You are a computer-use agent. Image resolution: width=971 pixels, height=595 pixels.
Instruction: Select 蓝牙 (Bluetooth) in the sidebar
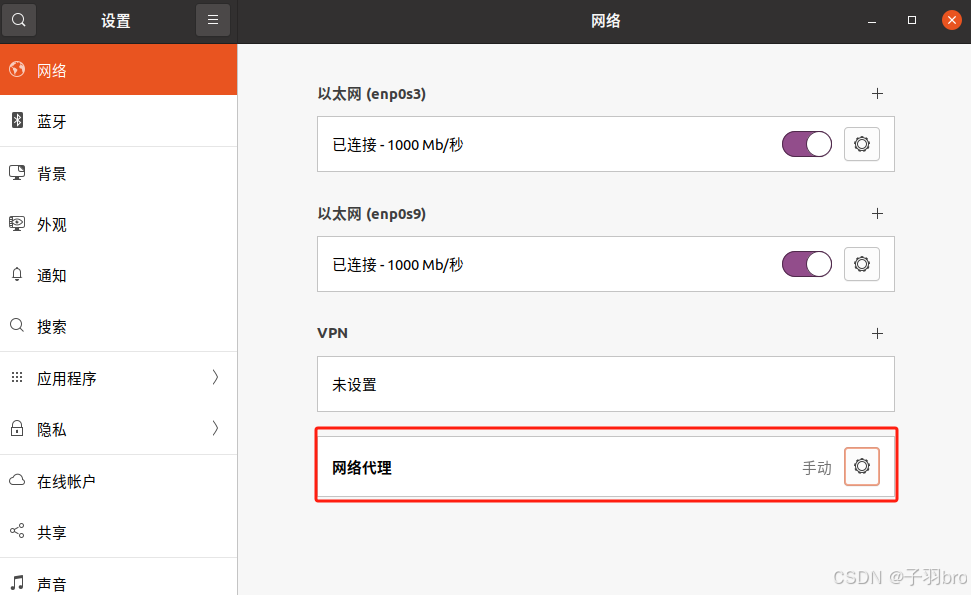pyautogui.click(x=118, y=122)
